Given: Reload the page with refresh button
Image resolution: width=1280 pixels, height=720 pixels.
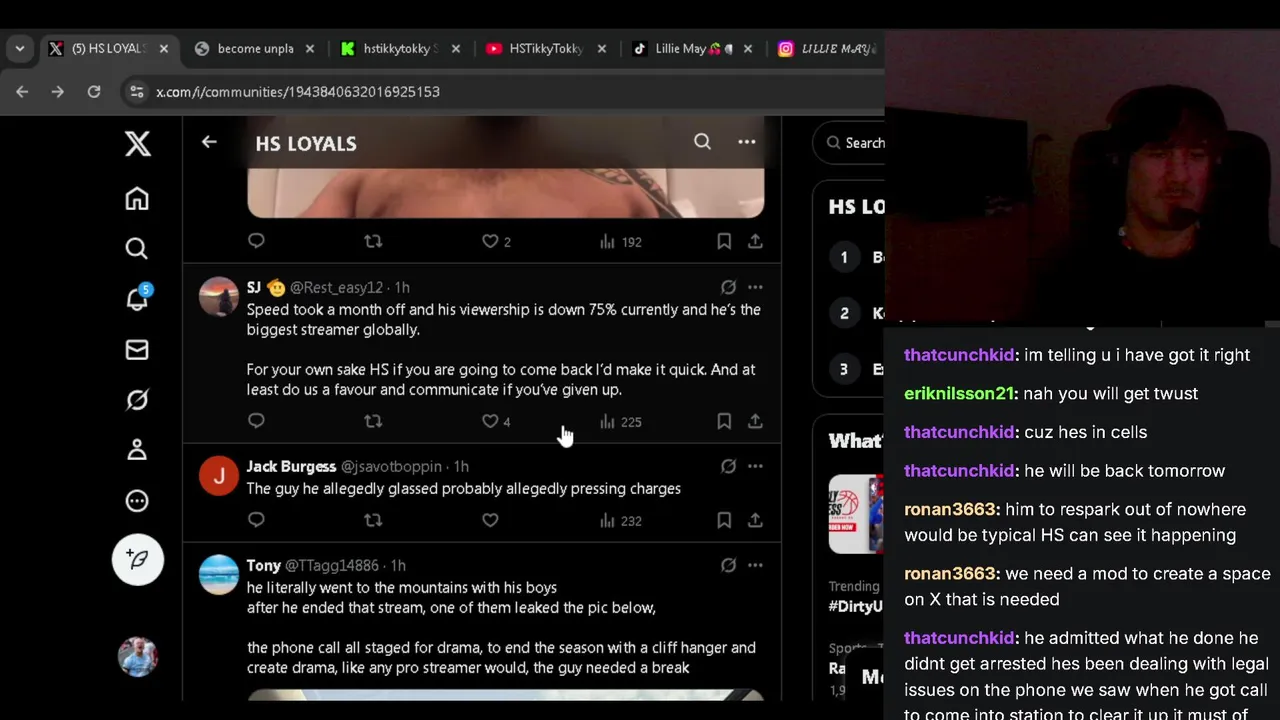Looking at the screenshot, I should (x=94, y=91).
